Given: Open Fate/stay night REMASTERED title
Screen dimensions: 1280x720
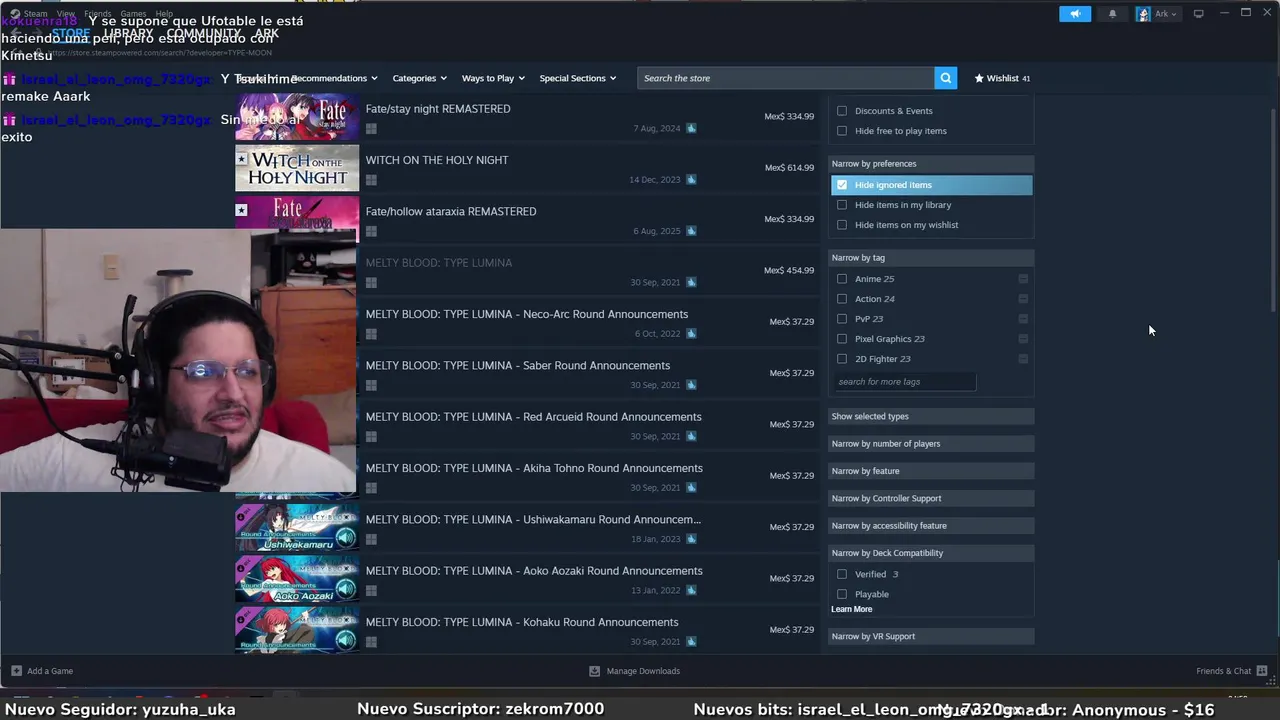Looking at the screenshot, I should point(438,109).
